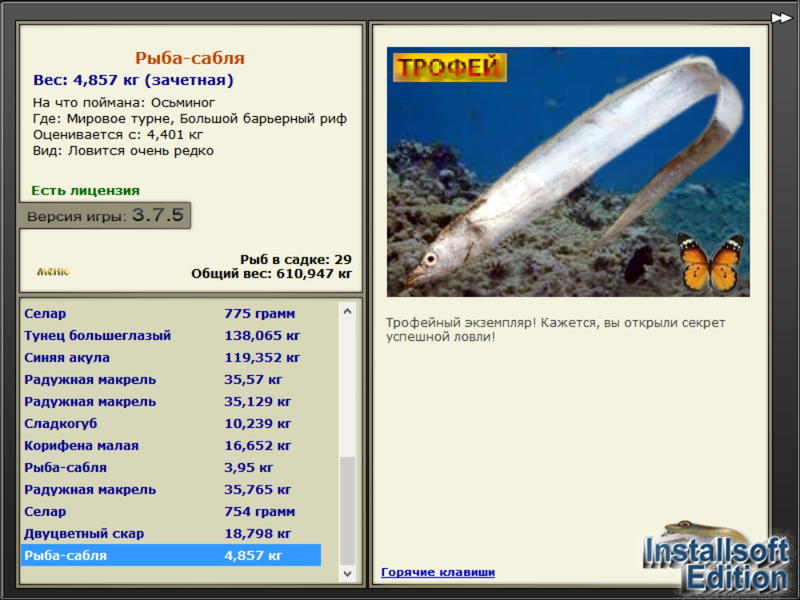This screenshot has width=800, height=600.
Task: Select Сладкогуб 10,239 кг row
Action: [61, 424]
